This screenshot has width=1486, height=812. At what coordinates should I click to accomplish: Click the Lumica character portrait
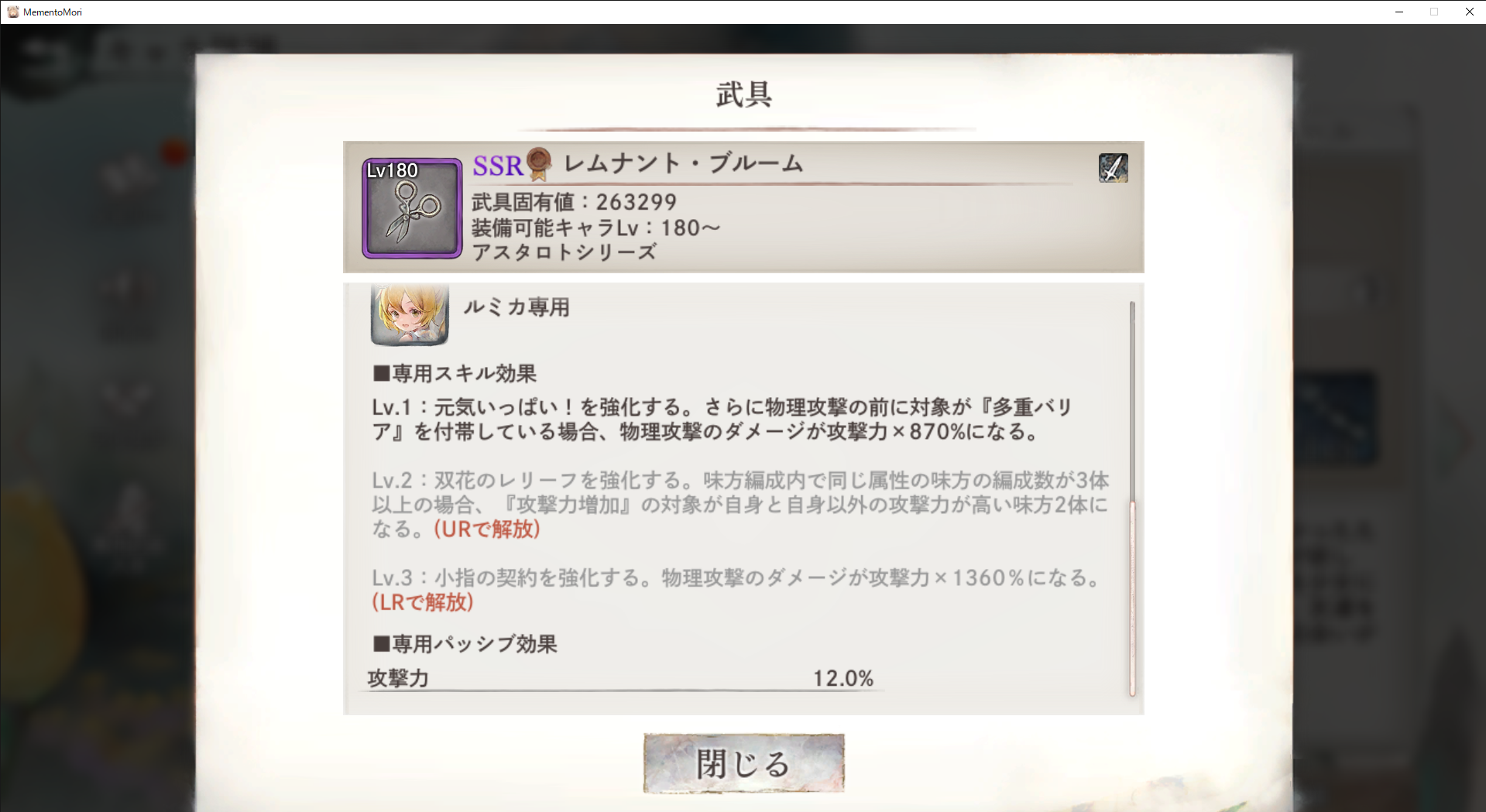[x=410, y=313]
